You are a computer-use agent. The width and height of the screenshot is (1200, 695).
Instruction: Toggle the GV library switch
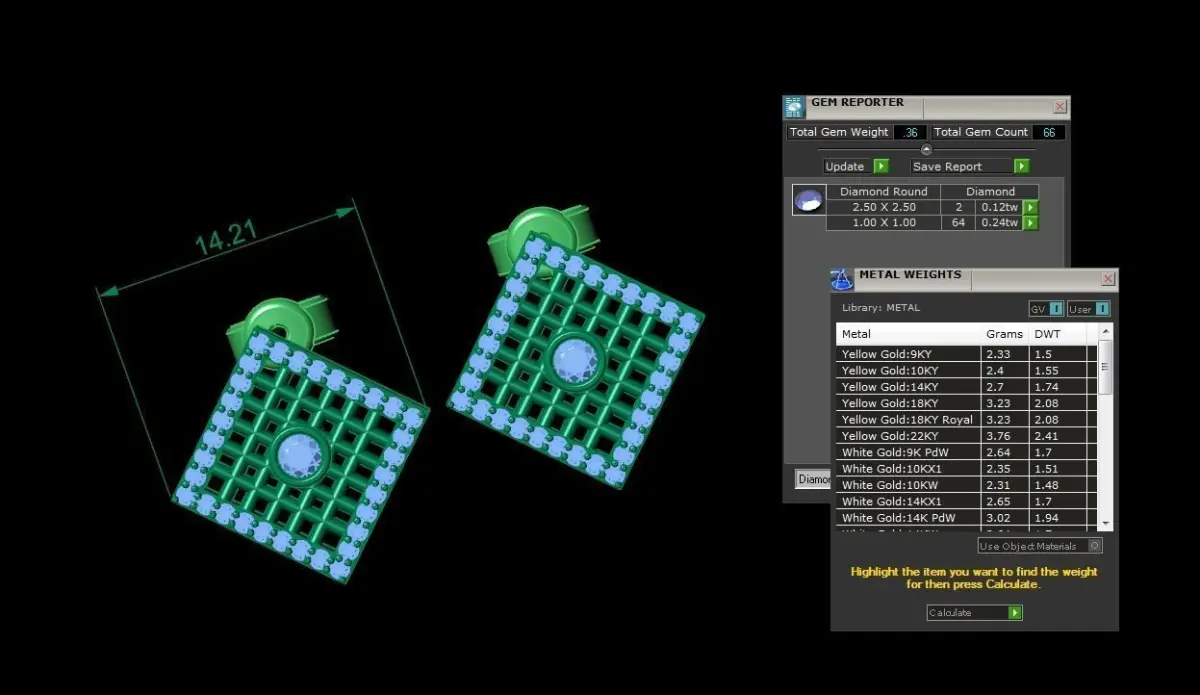(x=1046, y=309)
